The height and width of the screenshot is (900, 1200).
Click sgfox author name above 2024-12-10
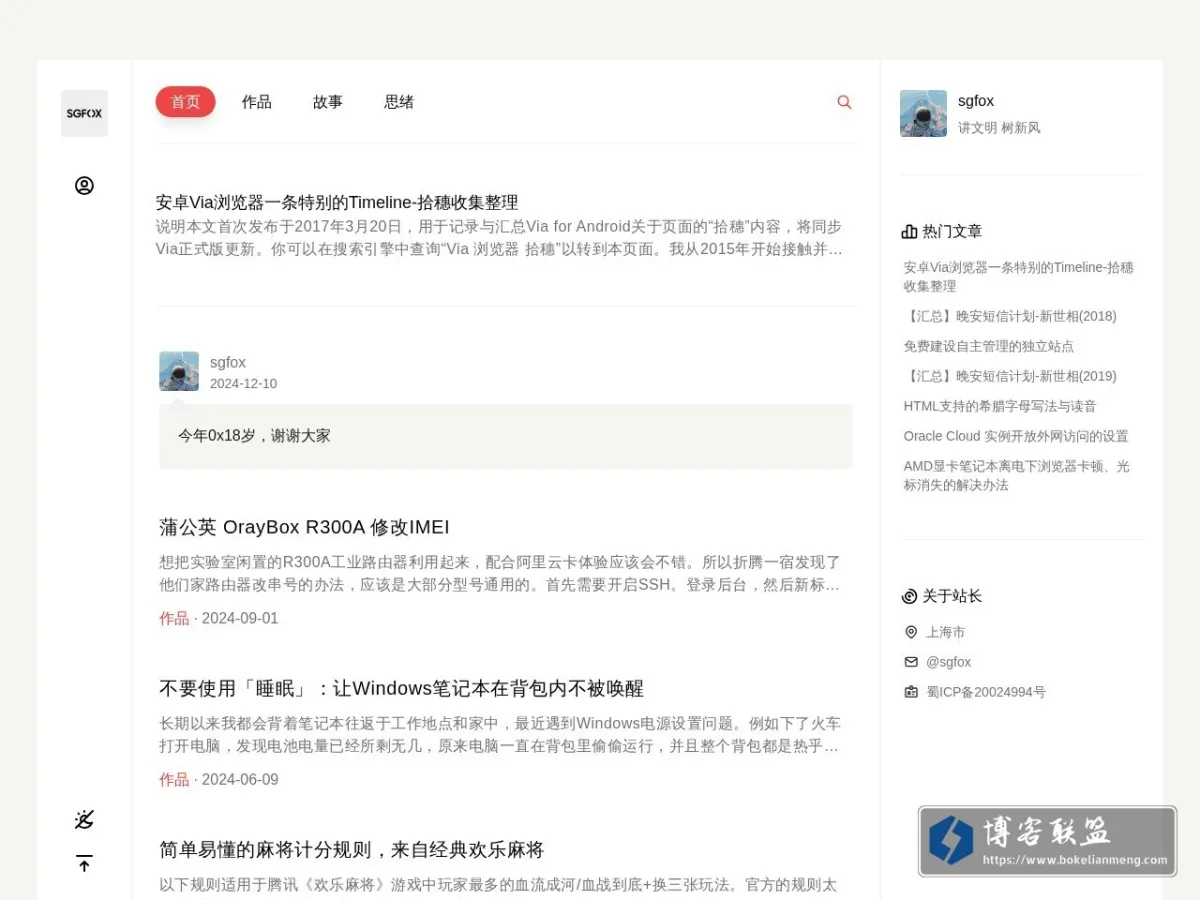(228, 362)
